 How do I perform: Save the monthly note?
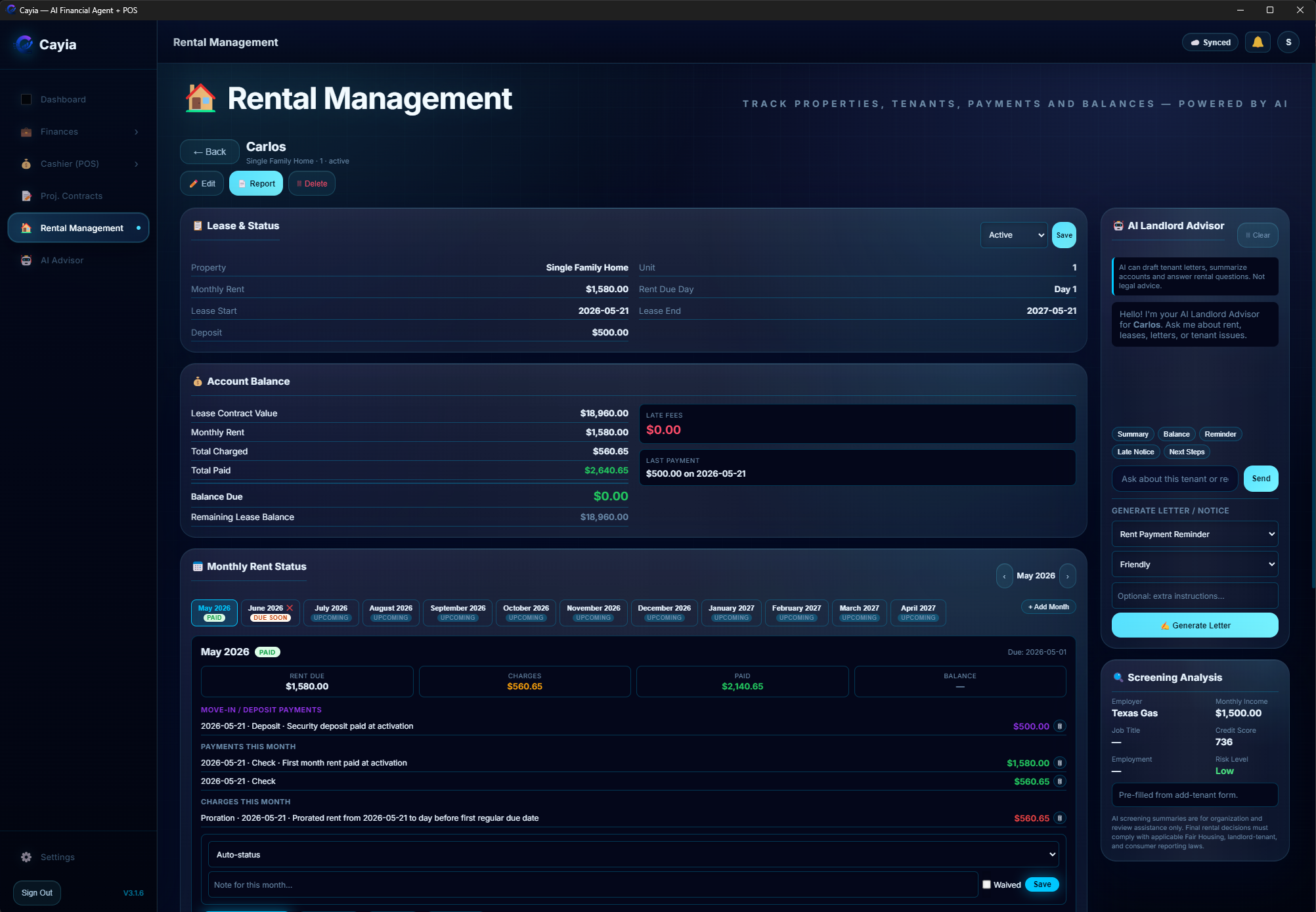pos(1042,884)
